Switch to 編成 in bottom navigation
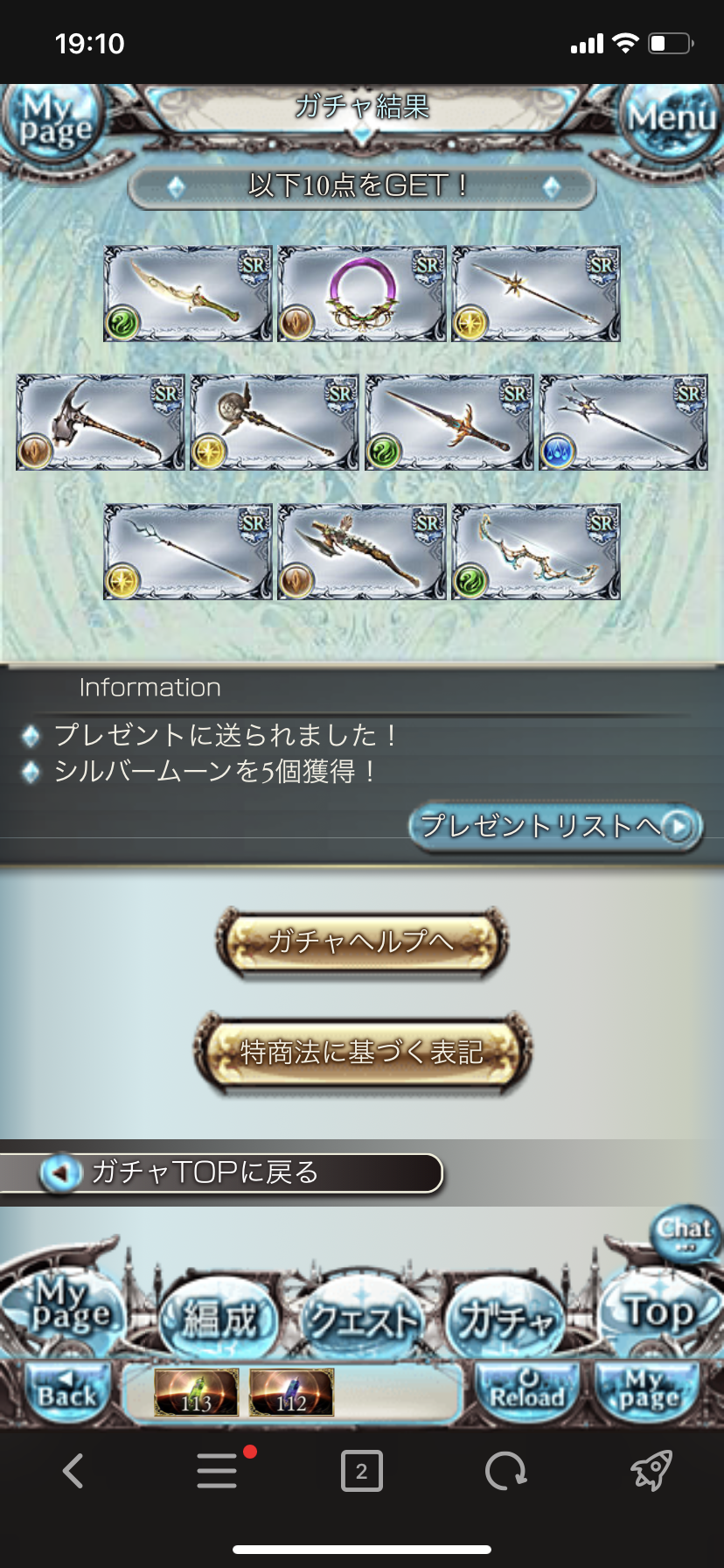The image size is (724, 1568). click(219, 1317)
